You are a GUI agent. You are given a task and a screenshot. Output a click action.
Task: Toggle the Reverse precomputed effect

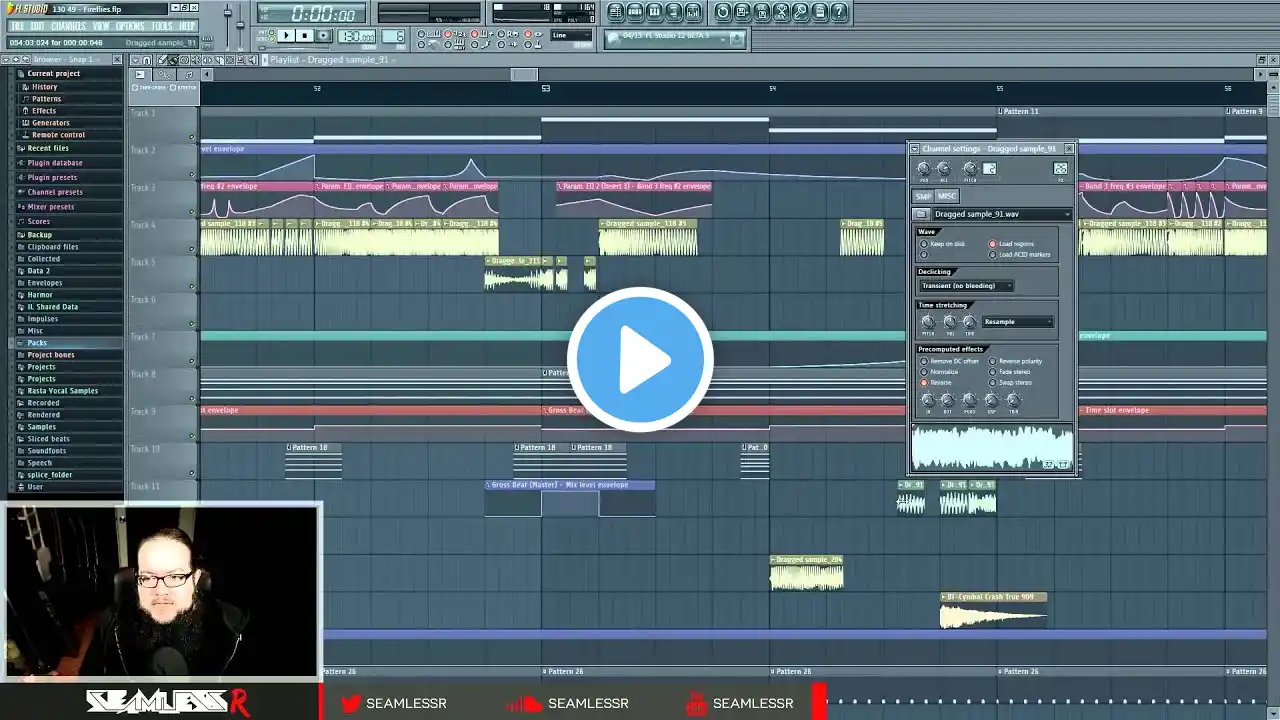pos(924,383)
